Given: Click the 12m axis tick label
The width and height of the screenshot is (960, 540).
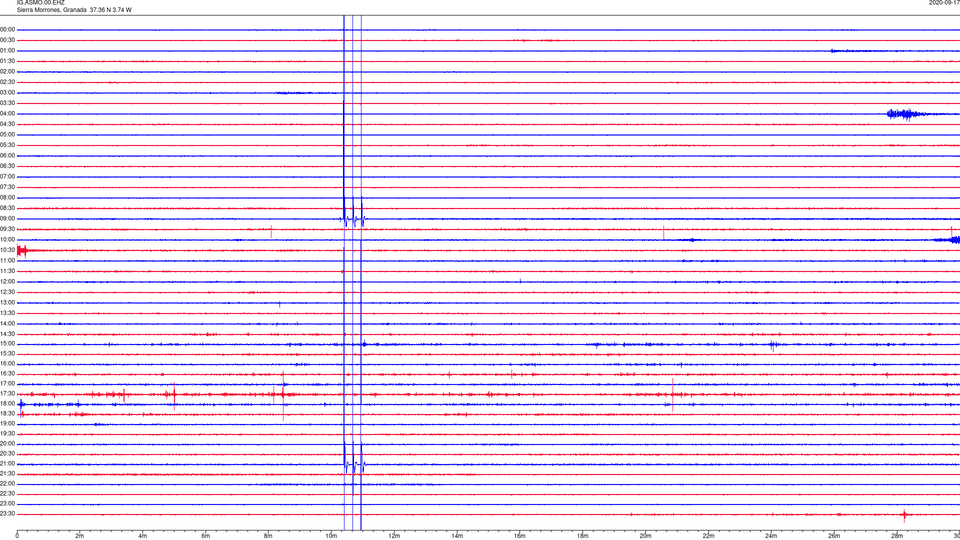Looking at the screenshot, I should [394, 536].
